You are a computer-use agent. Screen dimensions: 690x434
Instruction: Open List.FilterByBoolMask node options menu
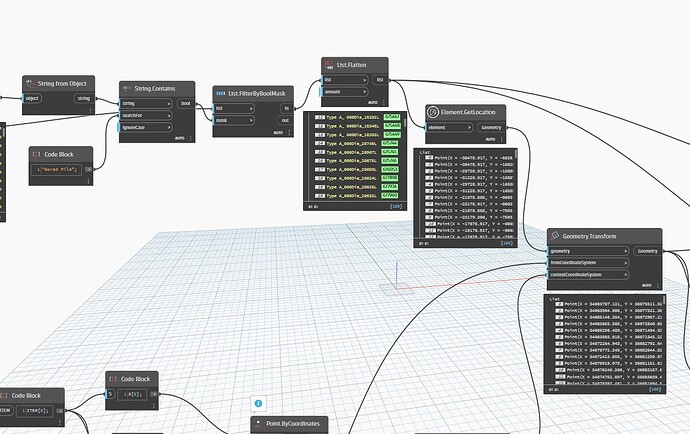tap(289, 132)
